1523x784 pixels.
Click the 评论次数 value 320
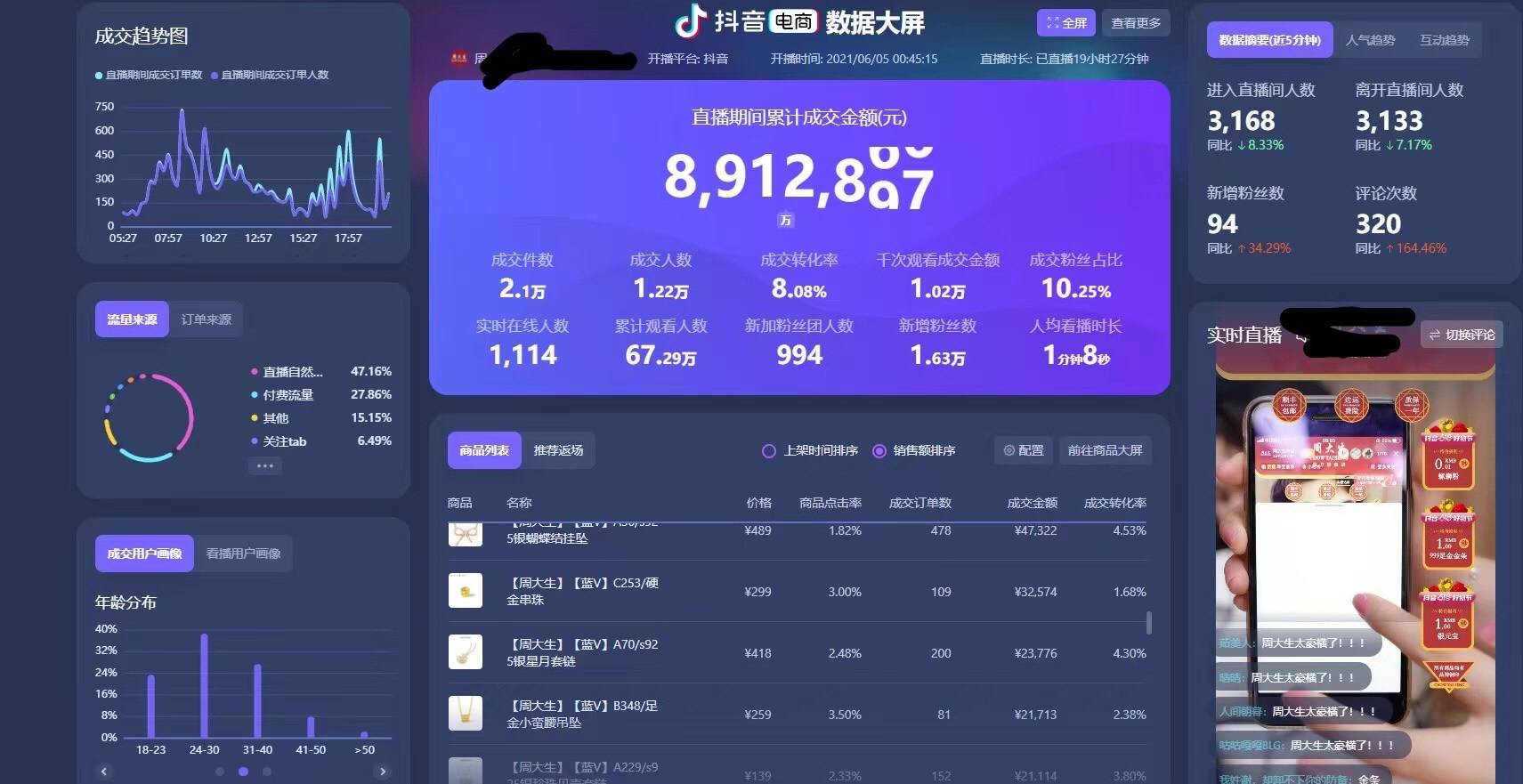[1378, 224]
